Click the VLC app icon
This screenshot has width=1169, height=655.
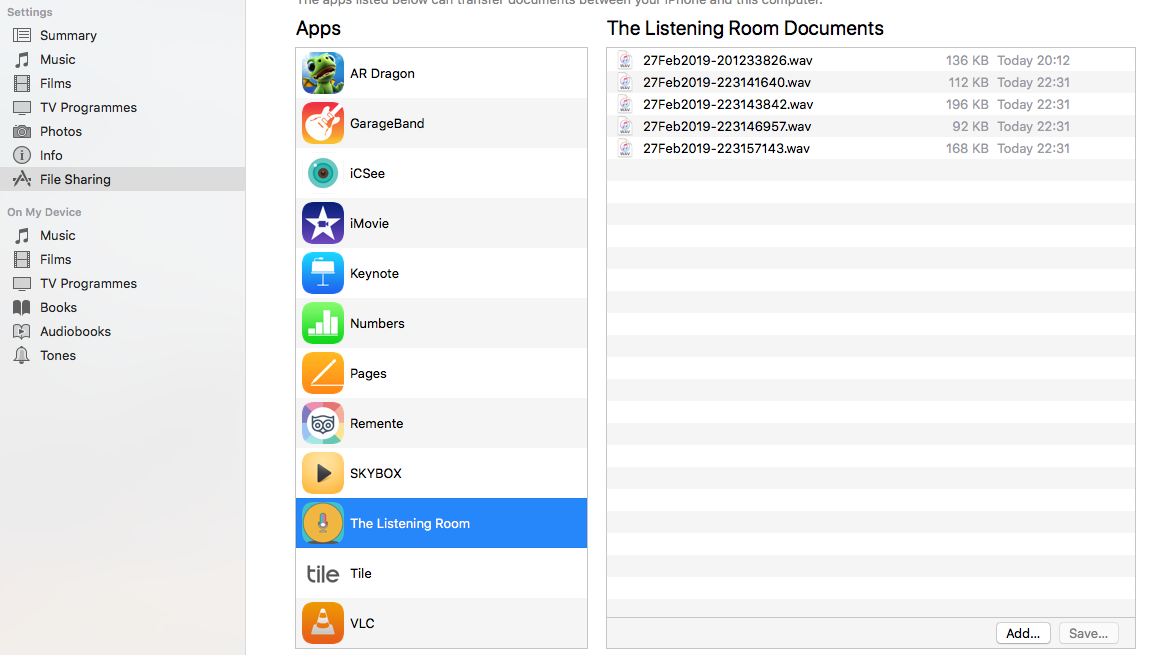(322, 623)
